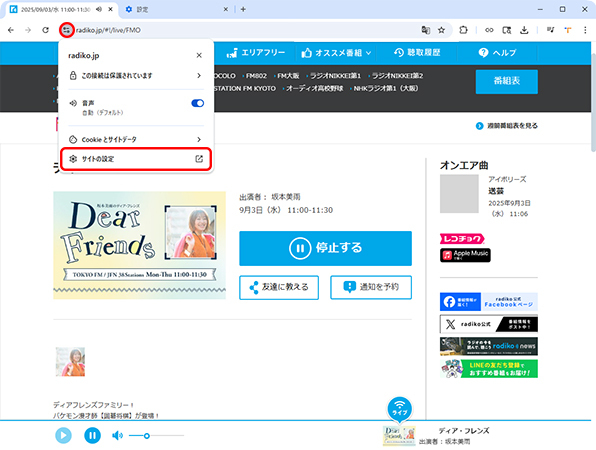This screenshot has width=596, height=450.
Task: Open the Chrome three-dot menu
Action: pos(585,30)
